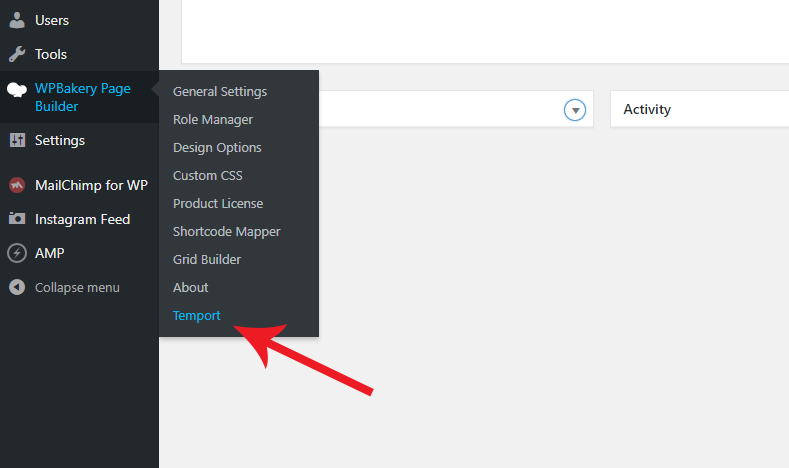789x468 pixels.
Task: Click the WPBakery cloud icon
Action: pyautogui.click(x=16, y=90)
